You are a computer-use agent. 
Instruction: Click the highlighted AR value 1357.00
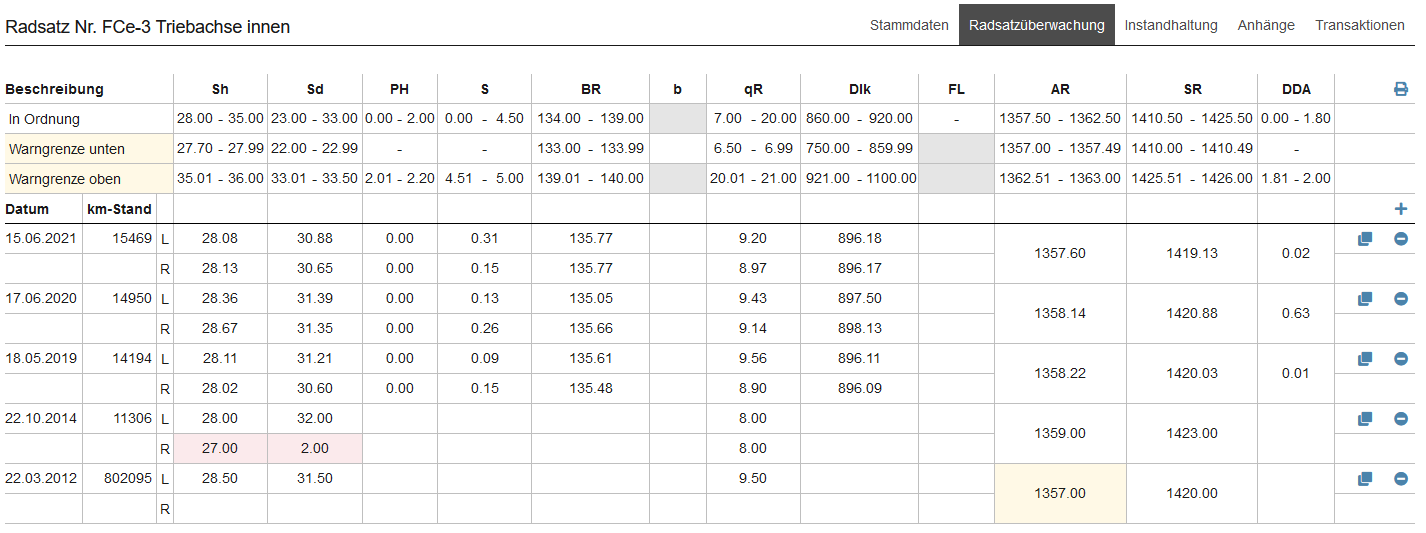coord(1060,493)
